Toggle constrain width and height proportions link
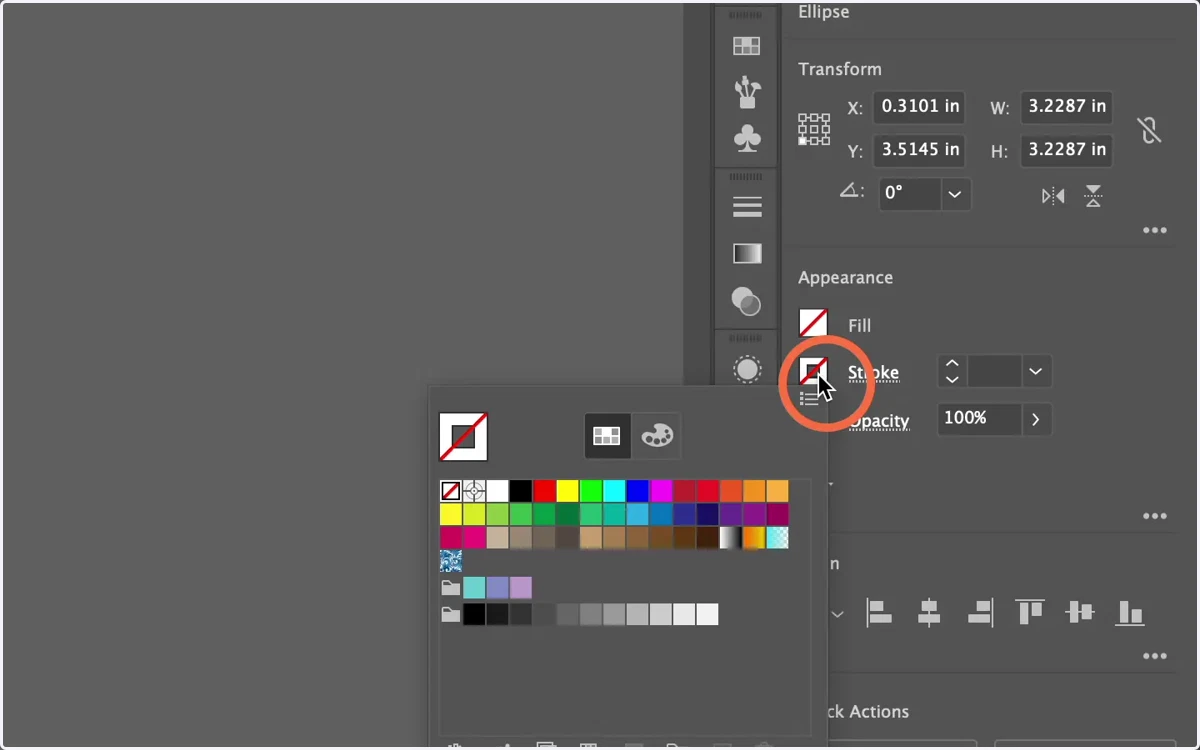The height and width of the screenshot is (750, 1200). 1149,129
